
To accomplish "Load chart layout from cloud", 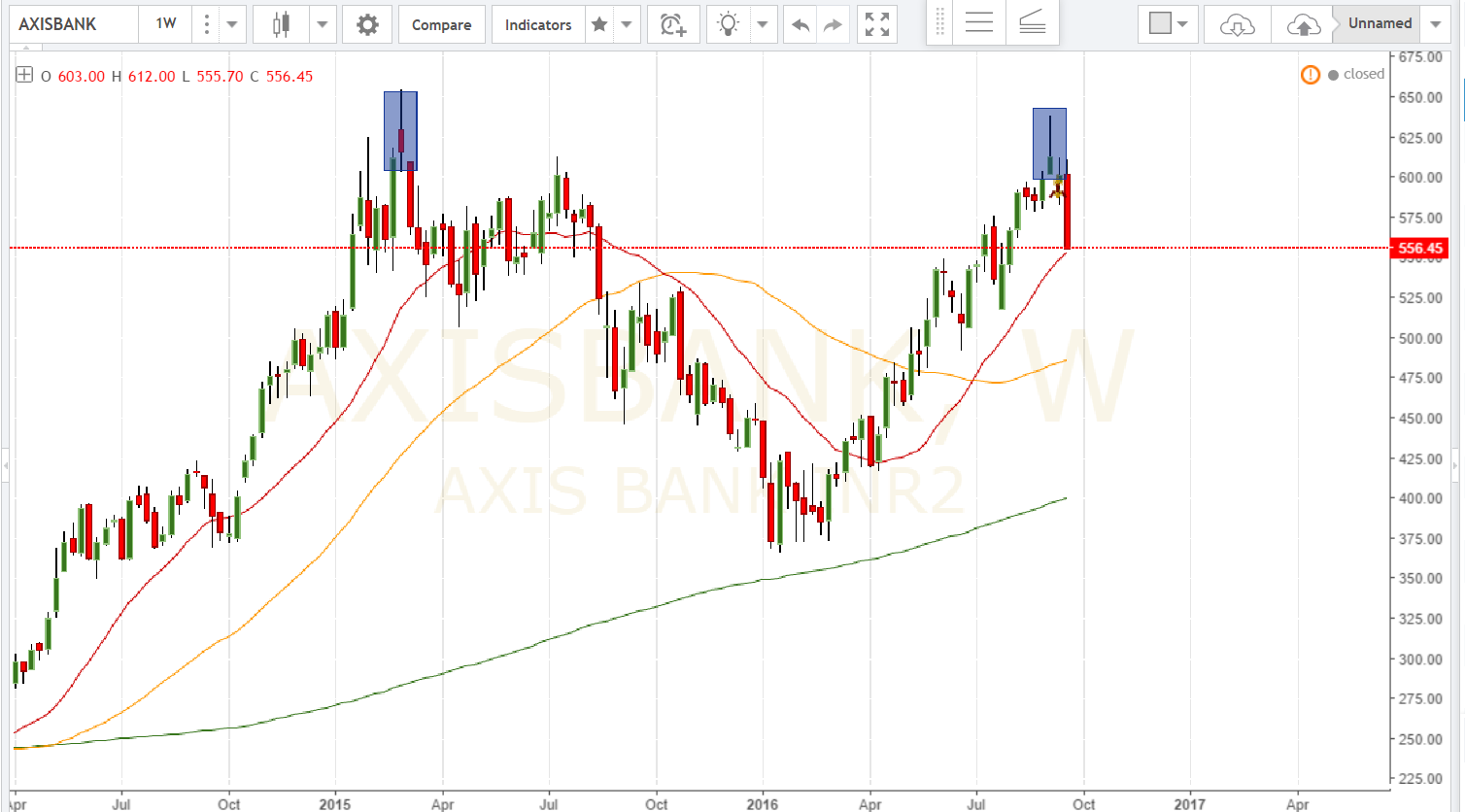I will [1237, 24].
